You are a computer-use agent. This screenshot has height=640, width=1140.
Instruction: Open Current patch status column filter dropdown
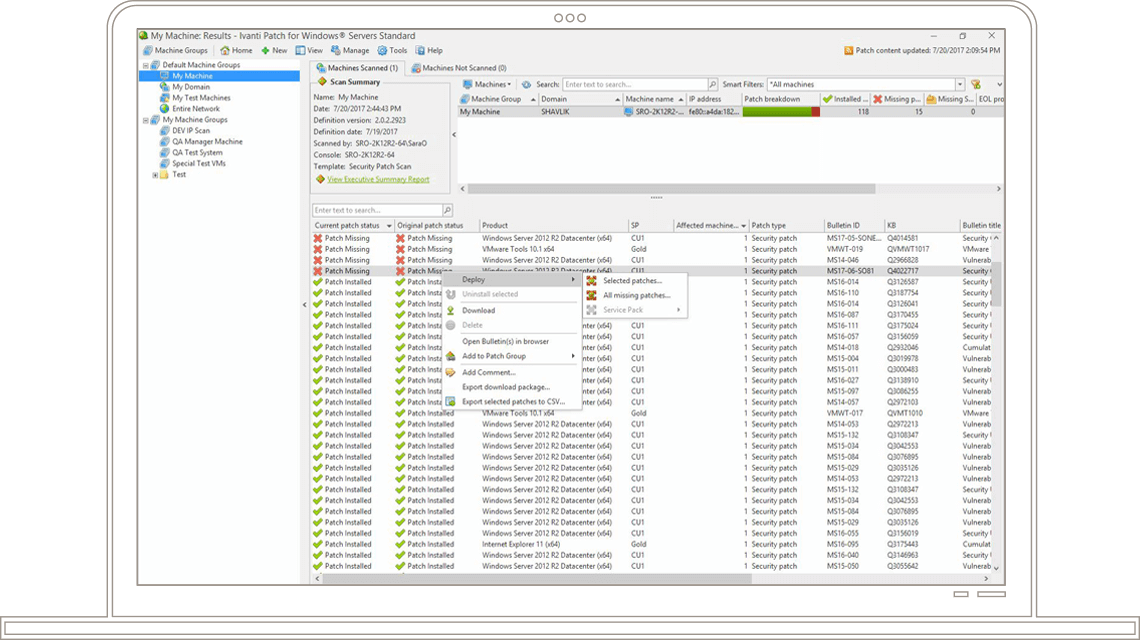pyautogui.click(x=389, y=226)
